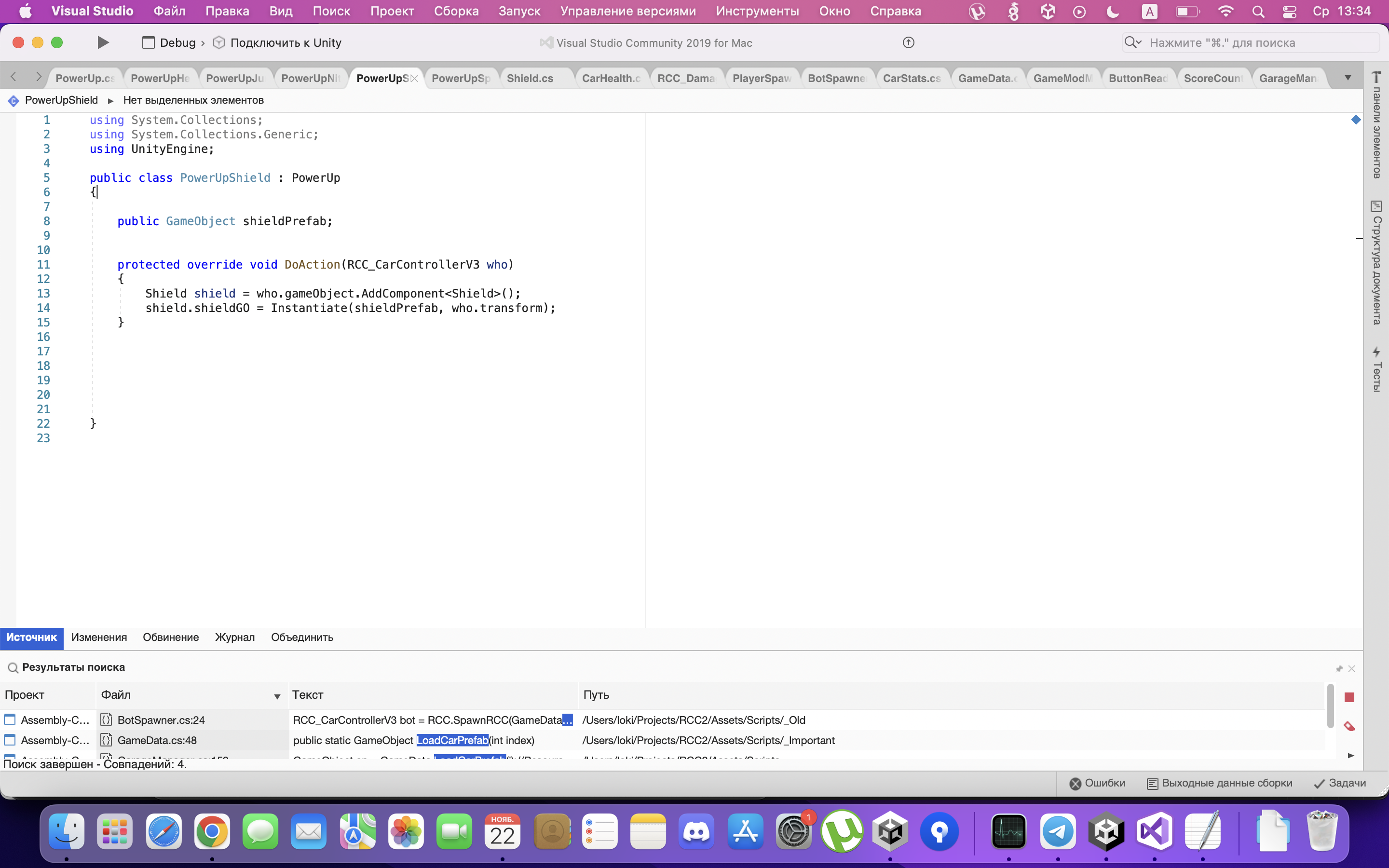Click the shieldPrefab field declaration line
This screenshot has width=1389, height=868.
(225, 221)
